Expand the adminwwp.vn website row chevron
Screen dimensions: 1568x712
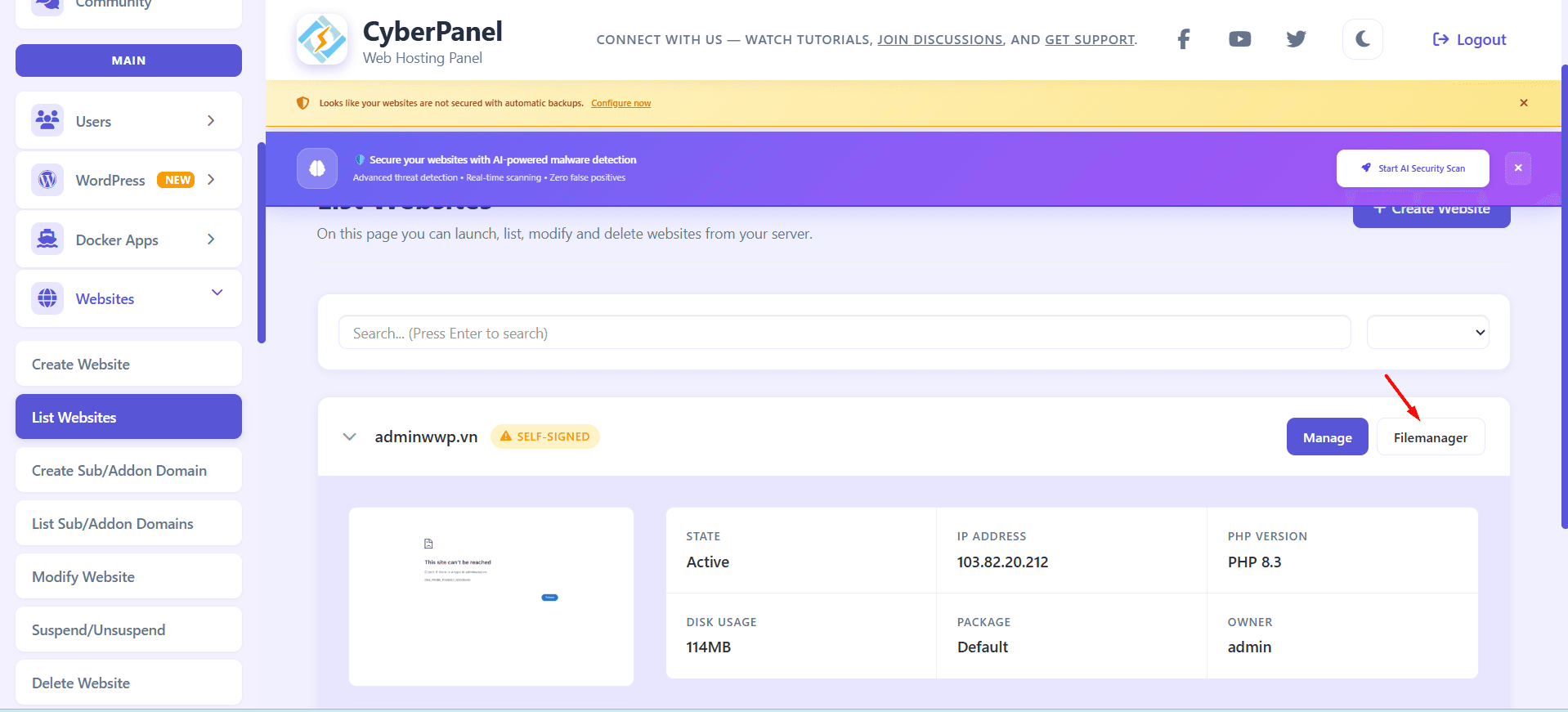pos(350,437)
